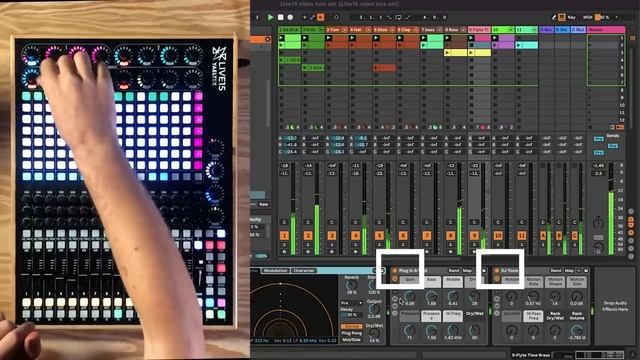Click Map button on DJ Tools rack
The height and width of the screenshot is (360, 640).
[569, 271]
